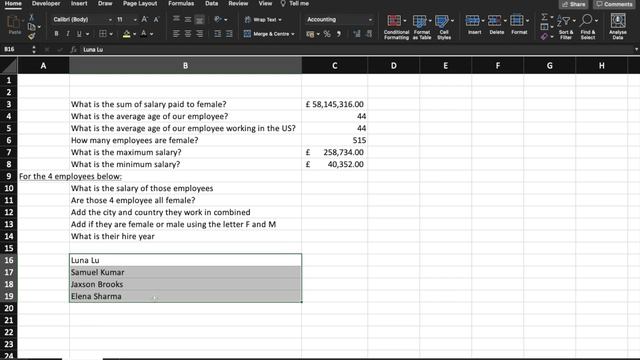Image resolution: width=640 pixels, height=360 pixels.
Task: Toggle bold formatting
Action: pyautogui.click(x=56, y=34)
